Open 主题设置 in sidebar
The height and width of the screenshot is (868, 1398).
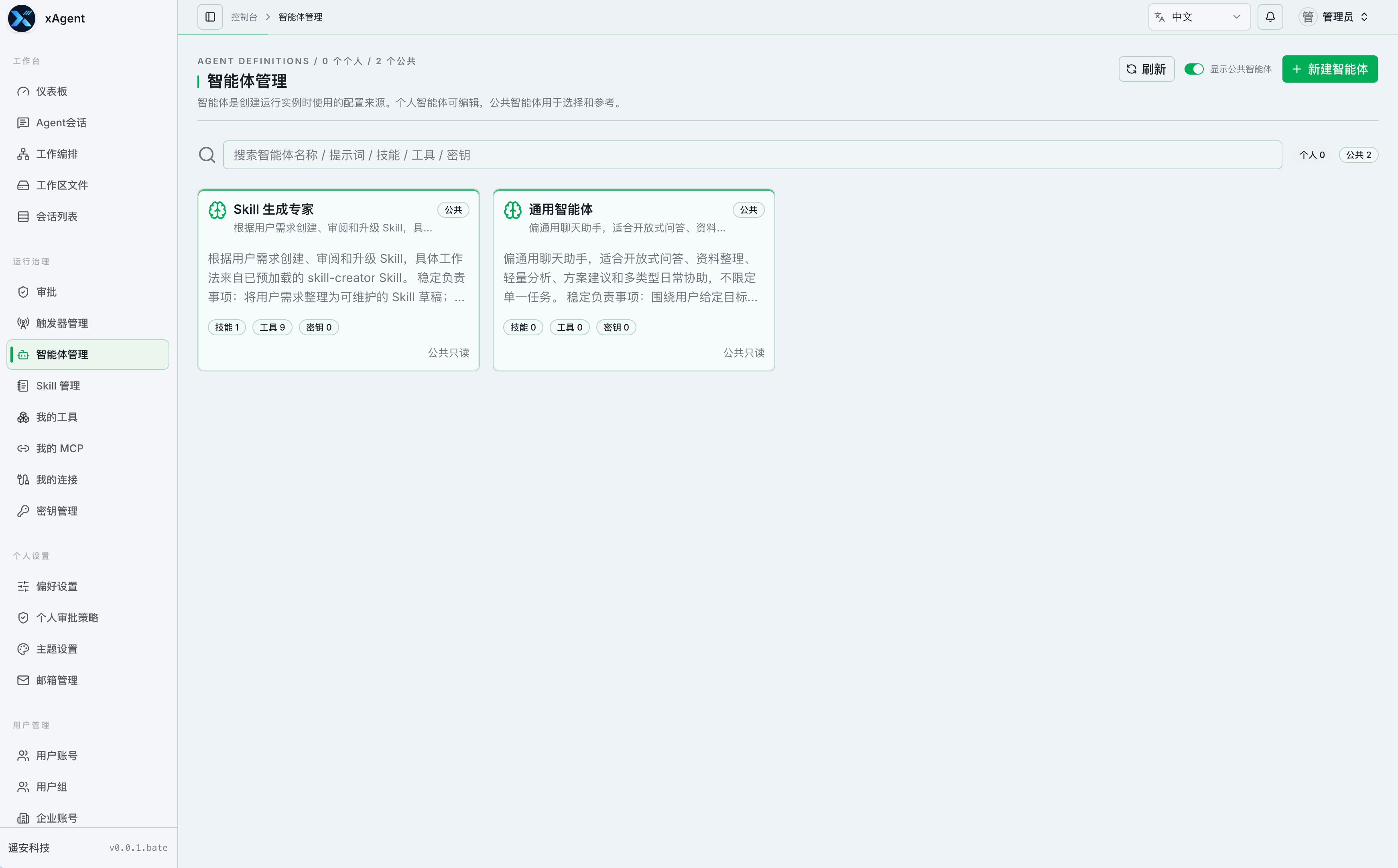(88, 649)
